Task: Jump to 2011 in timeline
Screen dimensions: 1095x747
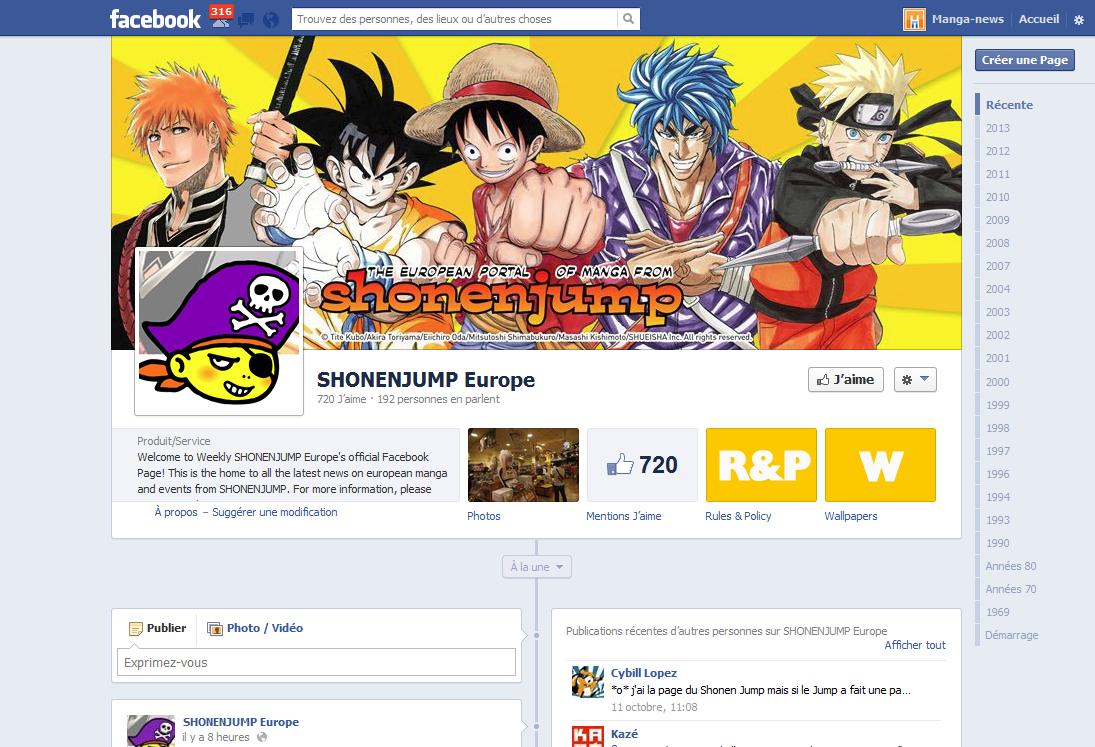Action: 997,174
